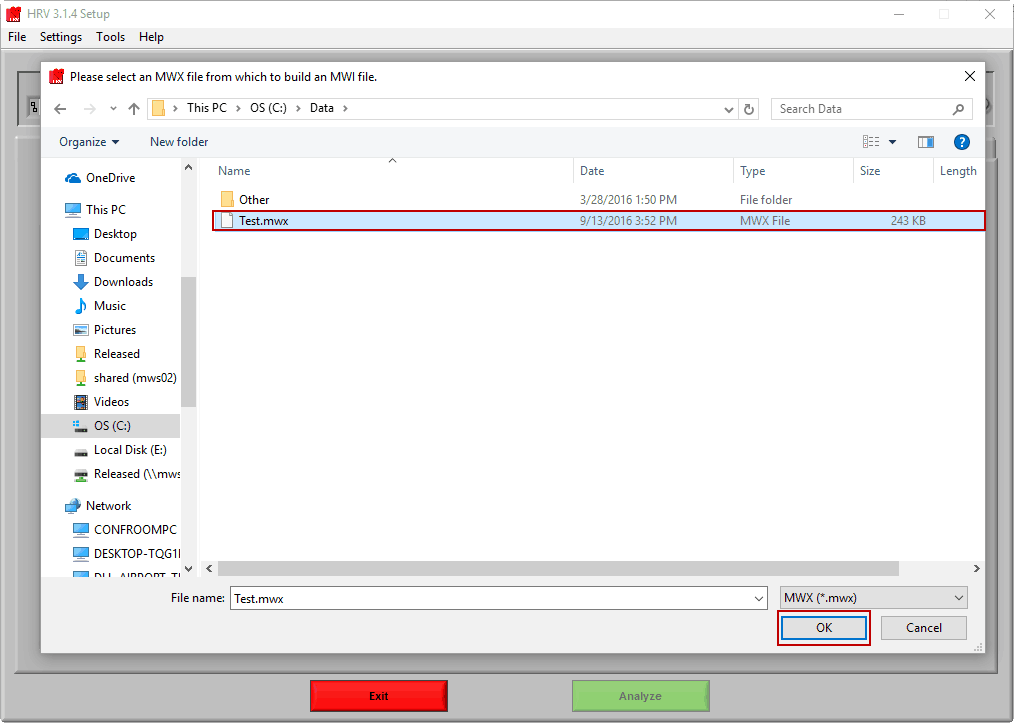The image size is (1014, 723).
Task: Click the HRV app icon in title bar
Action: click(x=13, y=14)
